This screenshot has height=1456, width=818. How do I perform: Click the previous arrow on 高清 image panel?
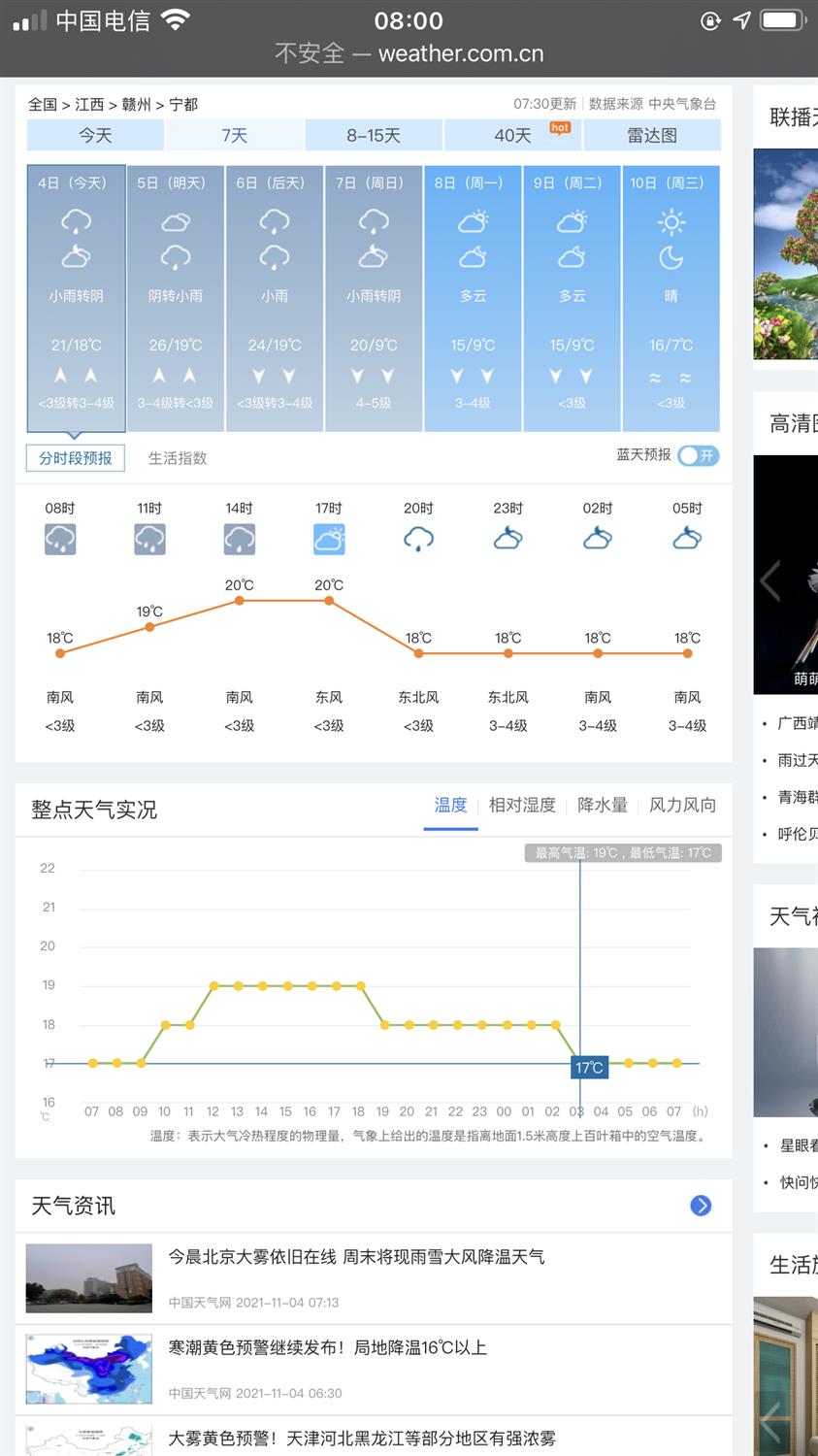770,581
